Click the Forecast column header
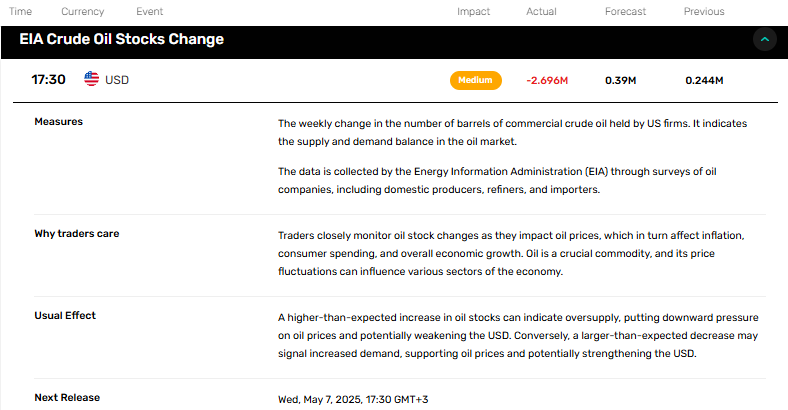 tap(625, 12)
